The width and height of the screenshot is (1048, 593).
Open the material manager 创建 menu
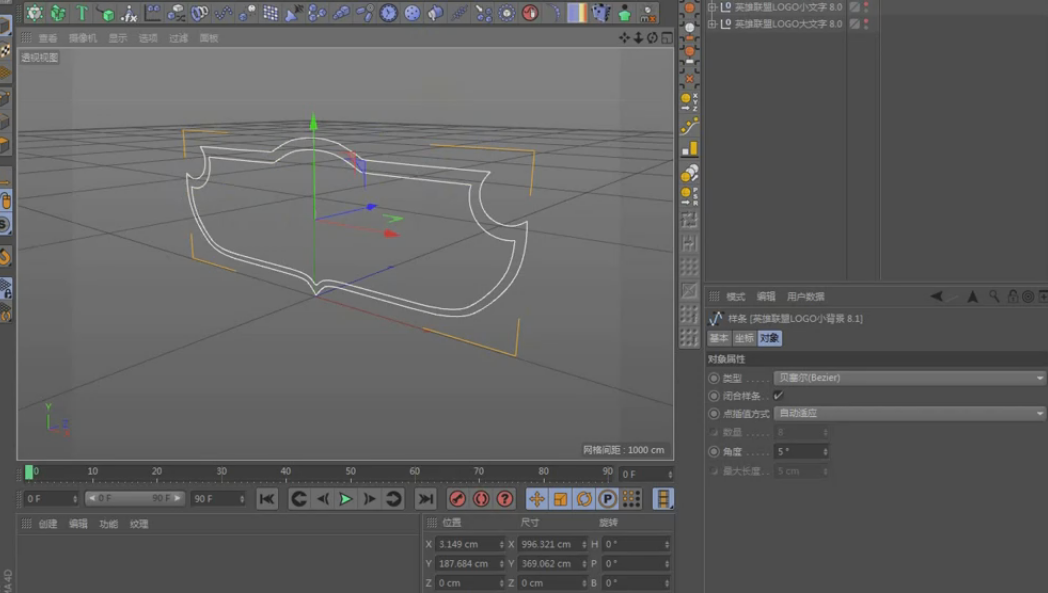tap(47, 523)
